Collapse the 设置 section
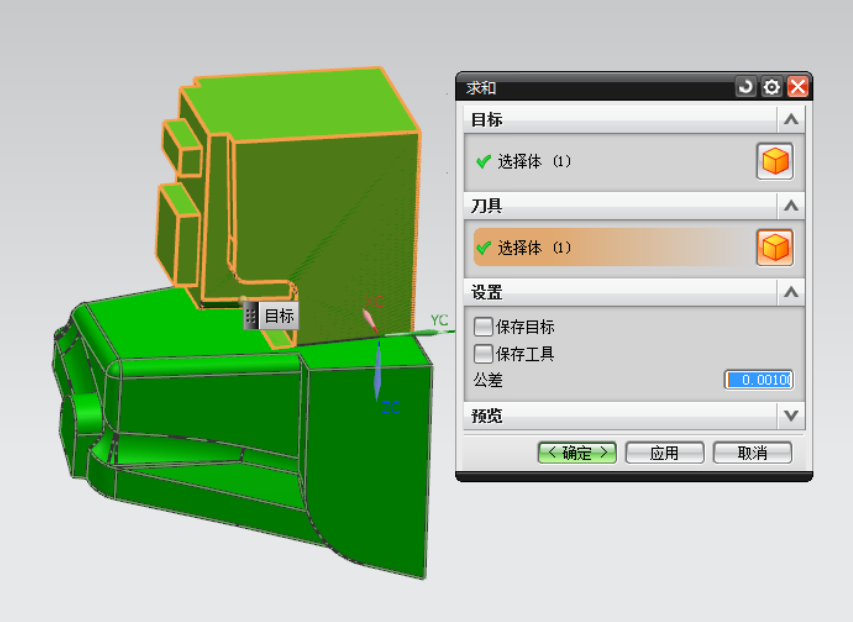This screenshot has width=853, height=622. [791, 292]
